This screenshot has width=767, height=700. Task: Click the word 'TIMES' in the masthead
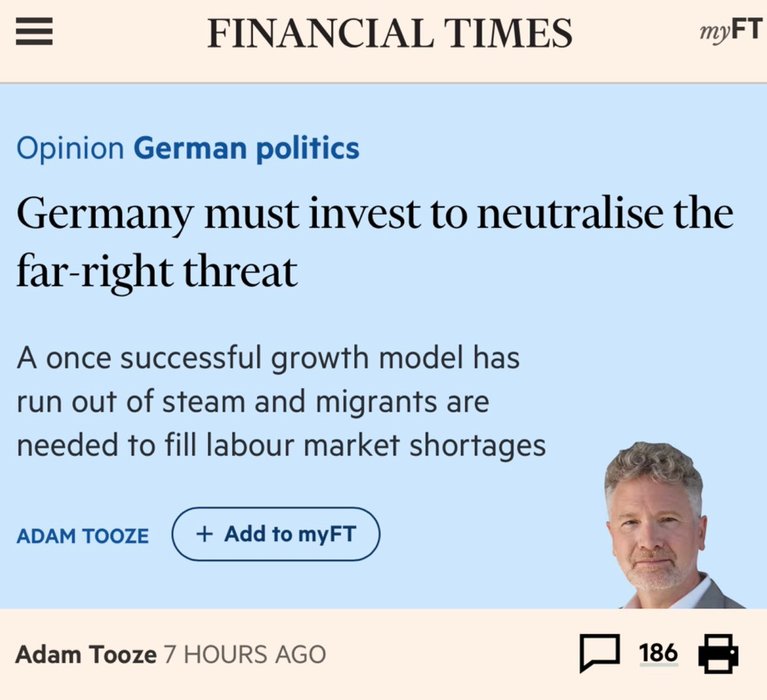coord(508,33)
